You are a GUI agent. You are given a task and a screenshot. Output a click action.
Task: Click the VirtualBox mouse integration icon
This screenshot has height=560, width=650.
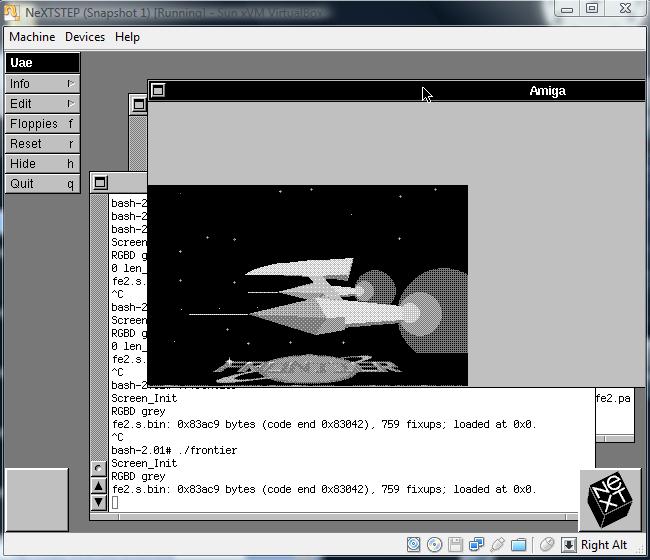(547, 544)
